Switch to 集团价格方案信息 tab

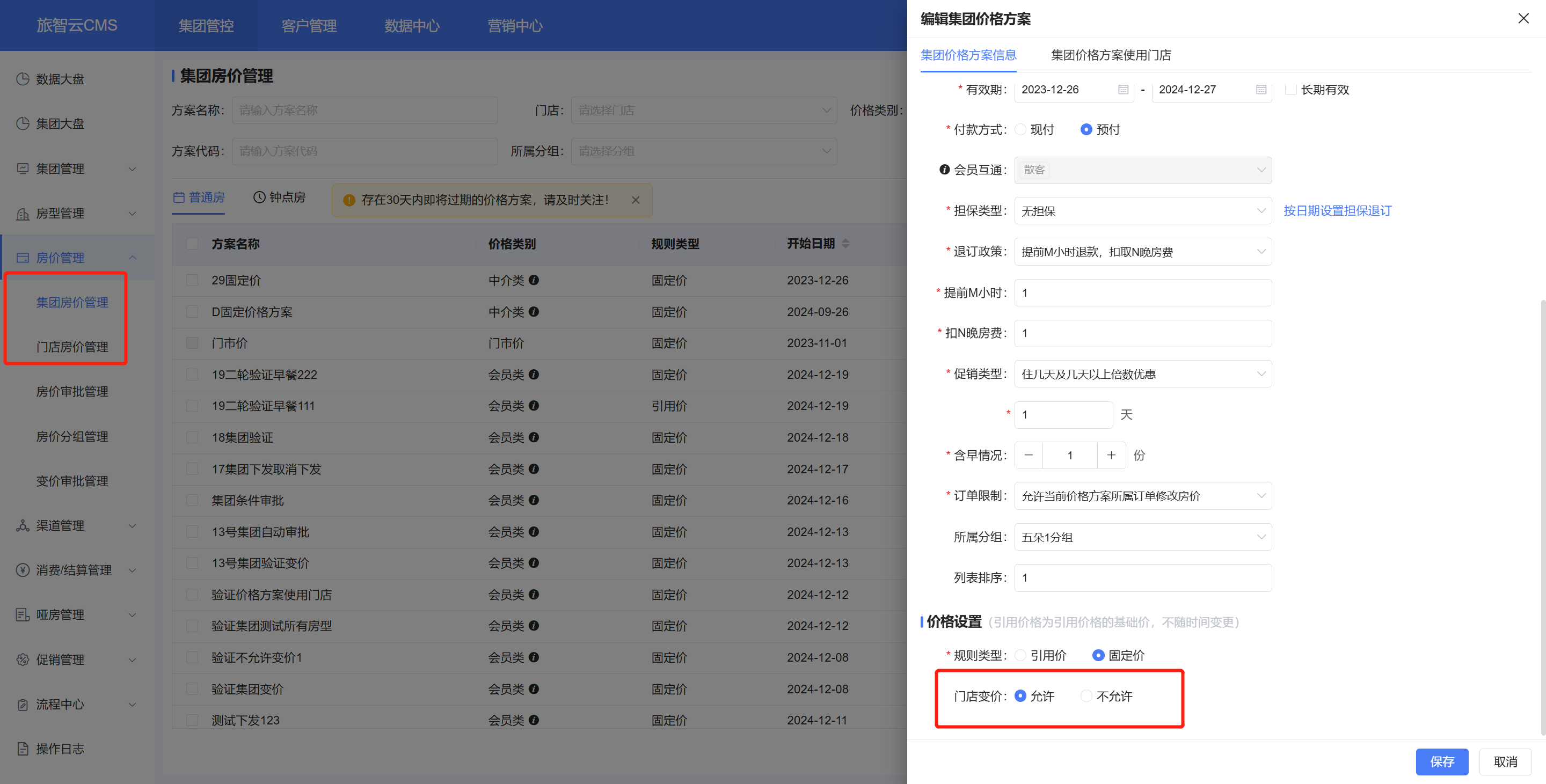click(968, 55)
